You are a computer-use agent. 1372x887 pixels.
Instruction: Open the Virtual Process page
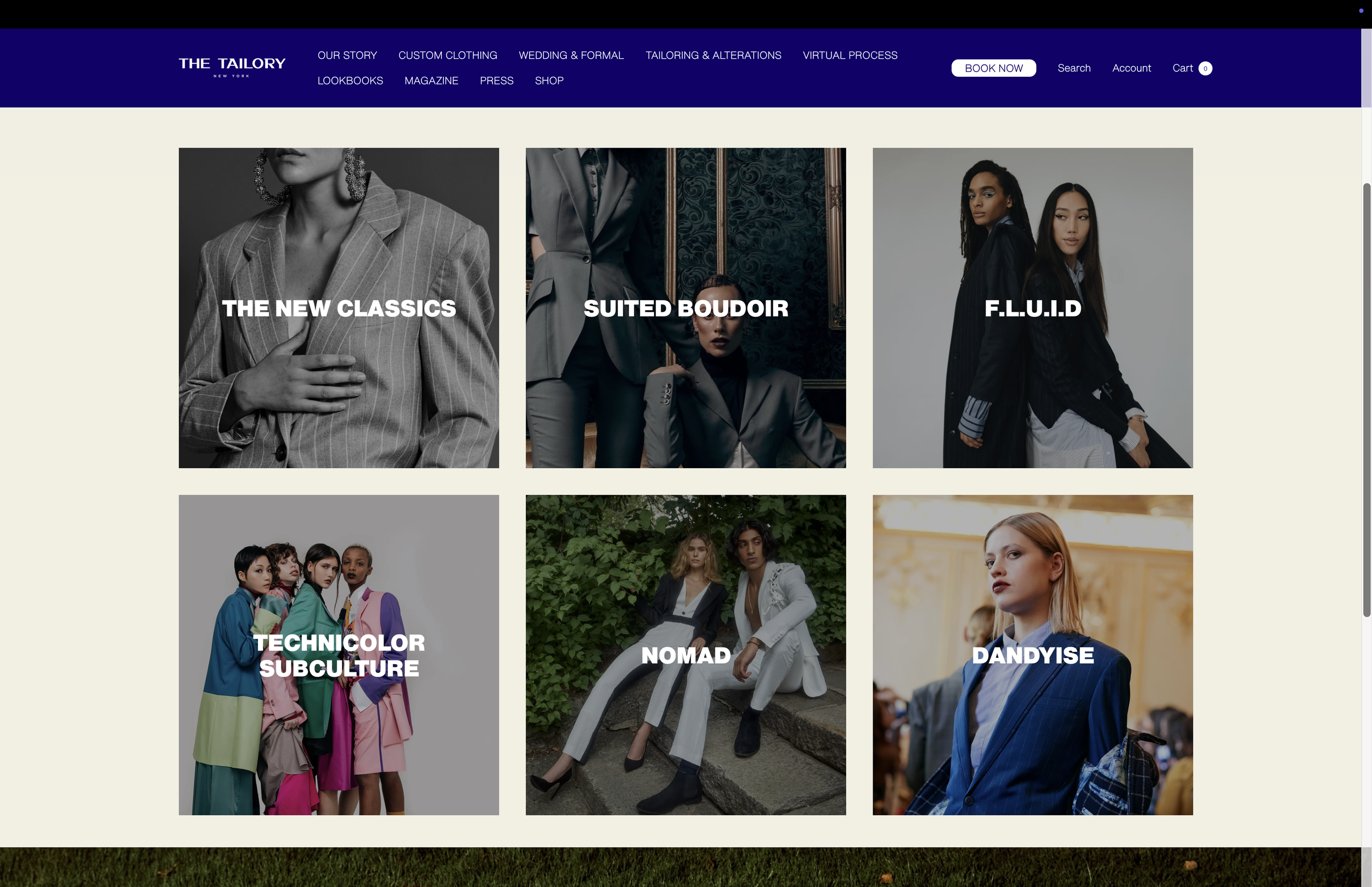[x=850, y=55]
